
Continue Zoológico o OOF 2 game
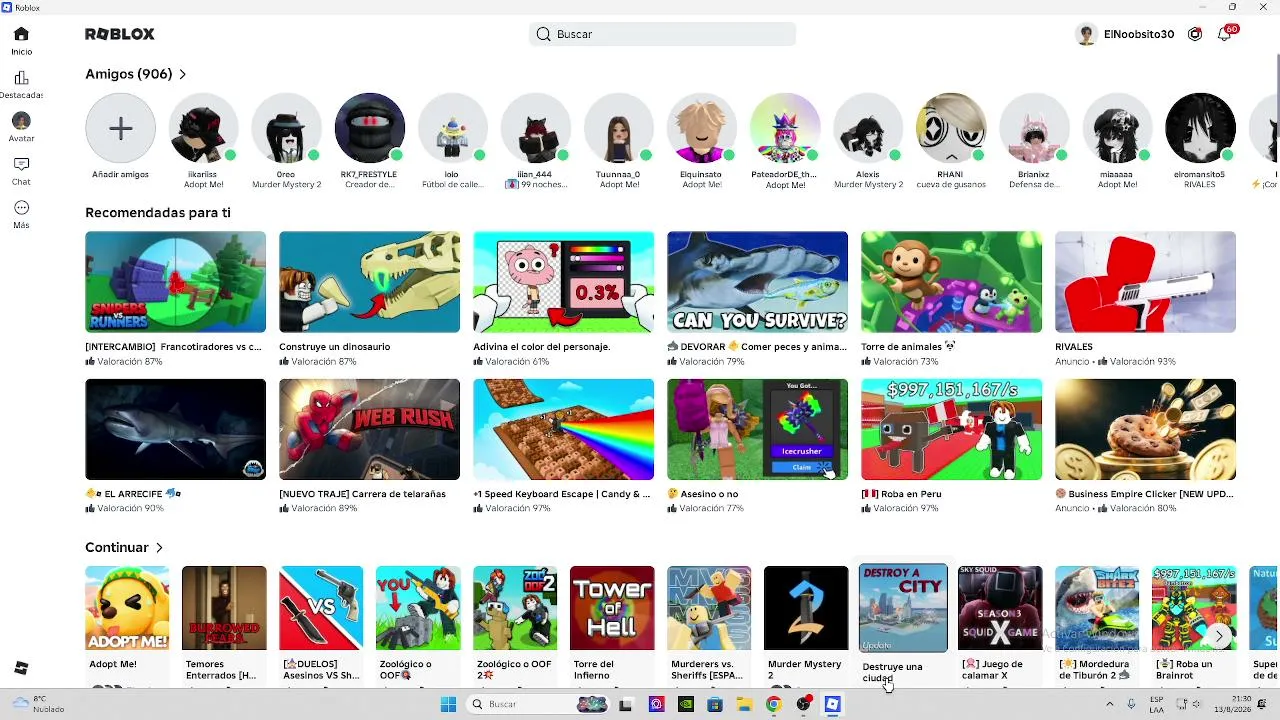point(515,608)
